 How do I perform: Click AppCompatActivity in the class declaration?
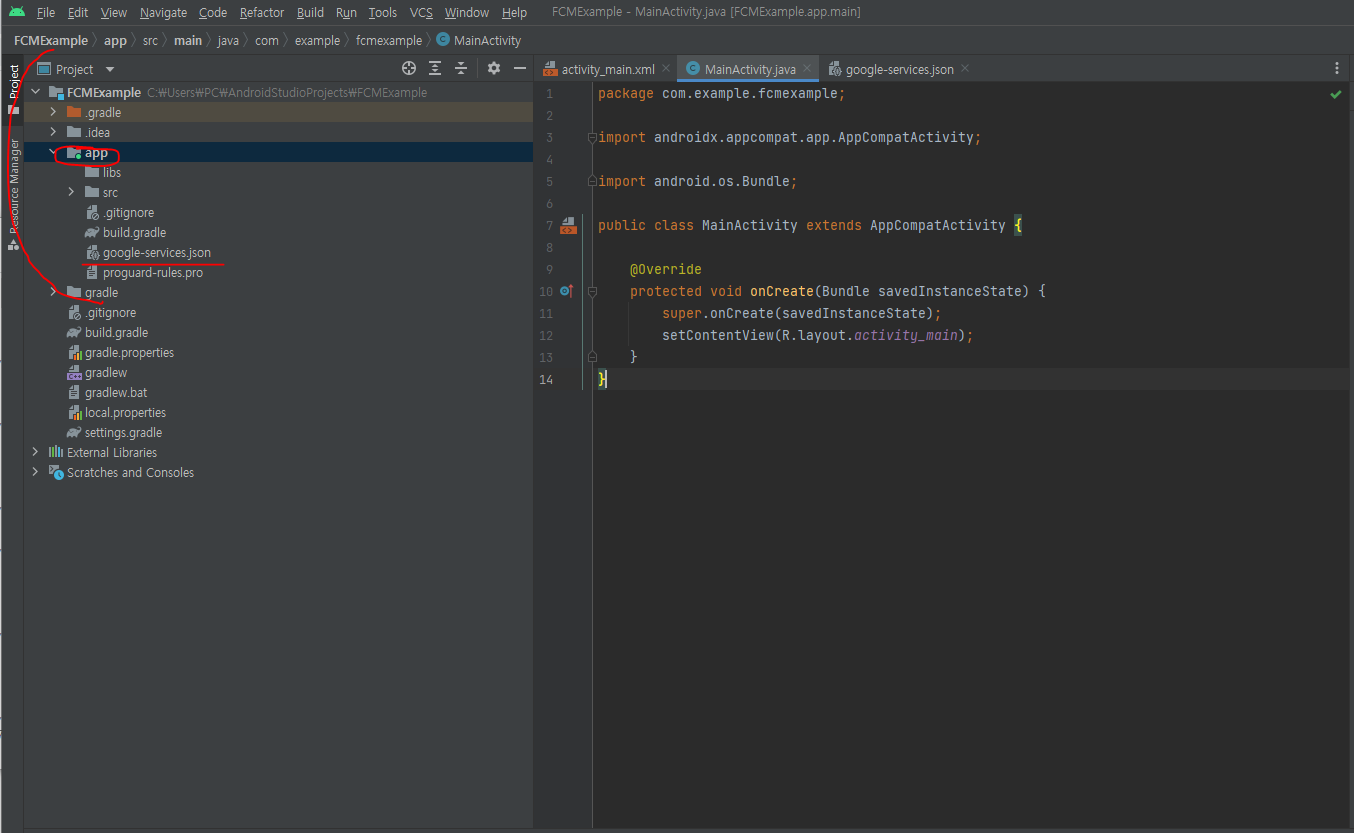[938, 225]
